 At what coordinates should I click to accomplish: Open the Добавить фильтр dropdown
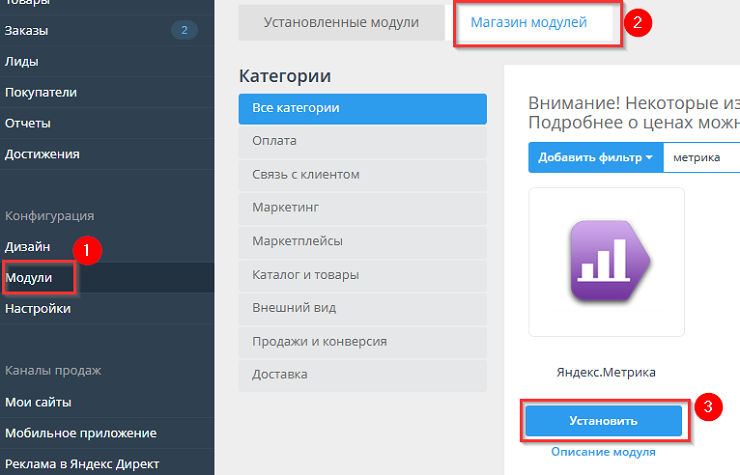(595, 158)
